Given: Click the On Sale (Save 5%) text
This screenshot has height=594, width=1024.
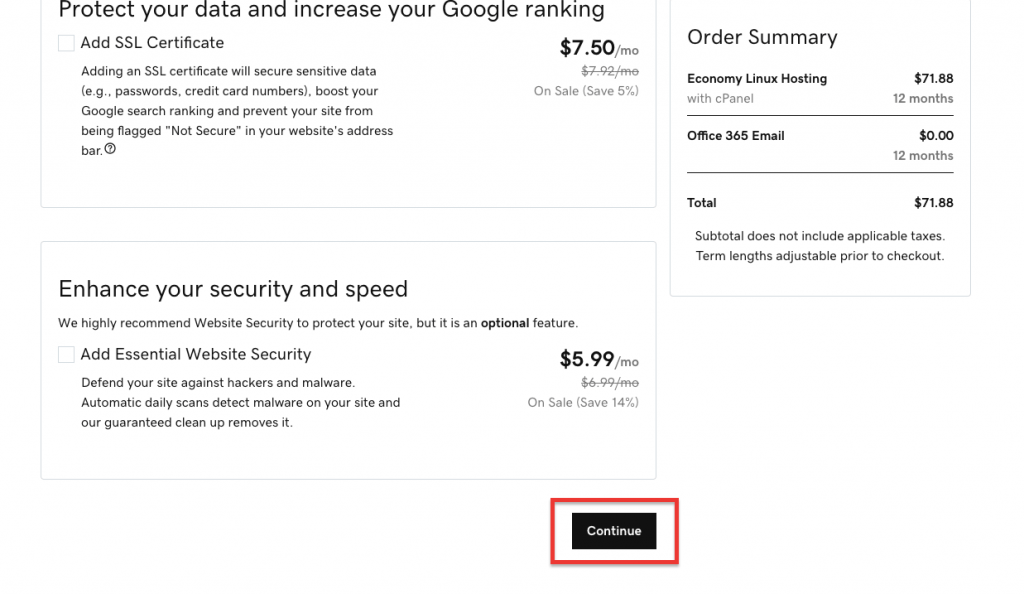Looking at the screenshot, I should [x=586, y=91].
